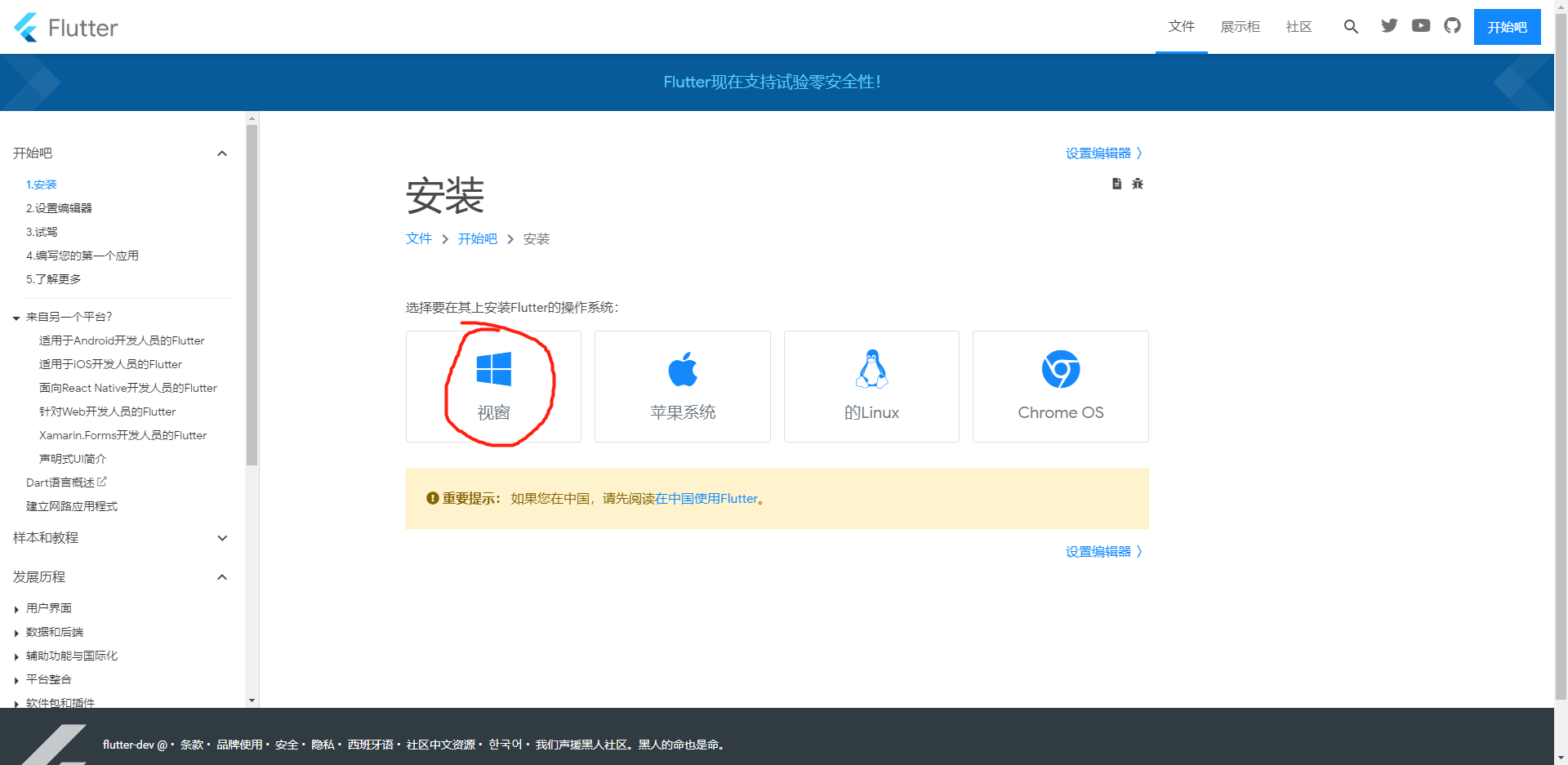
Task: Open flutter-dev @ footer link
Action: [135, 745]
